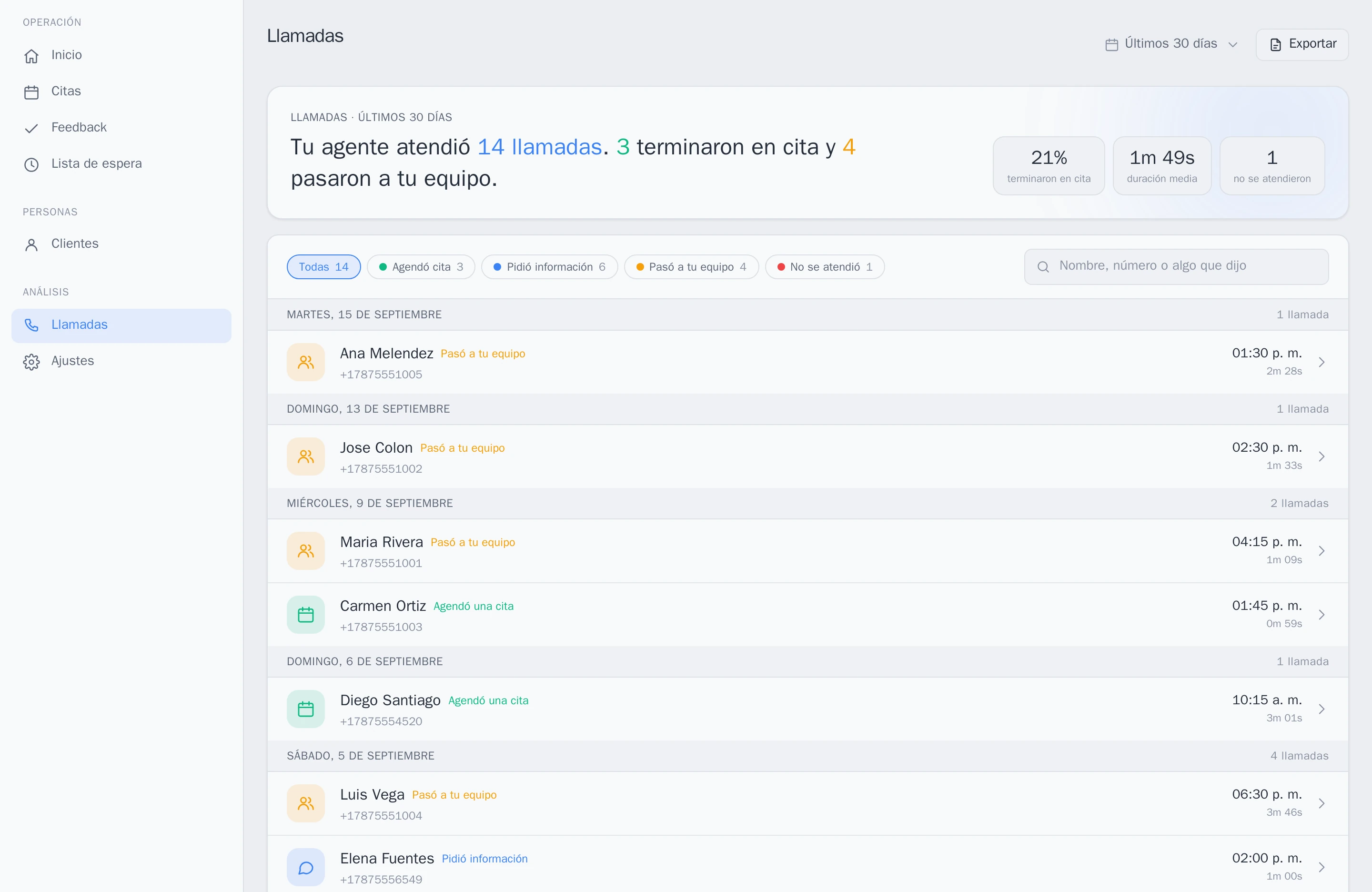Image resolution: width=1372 pixels, height=892 pixels.
Task: Click Jose Colon's orange team icon
Action: [x=305, y=456]
